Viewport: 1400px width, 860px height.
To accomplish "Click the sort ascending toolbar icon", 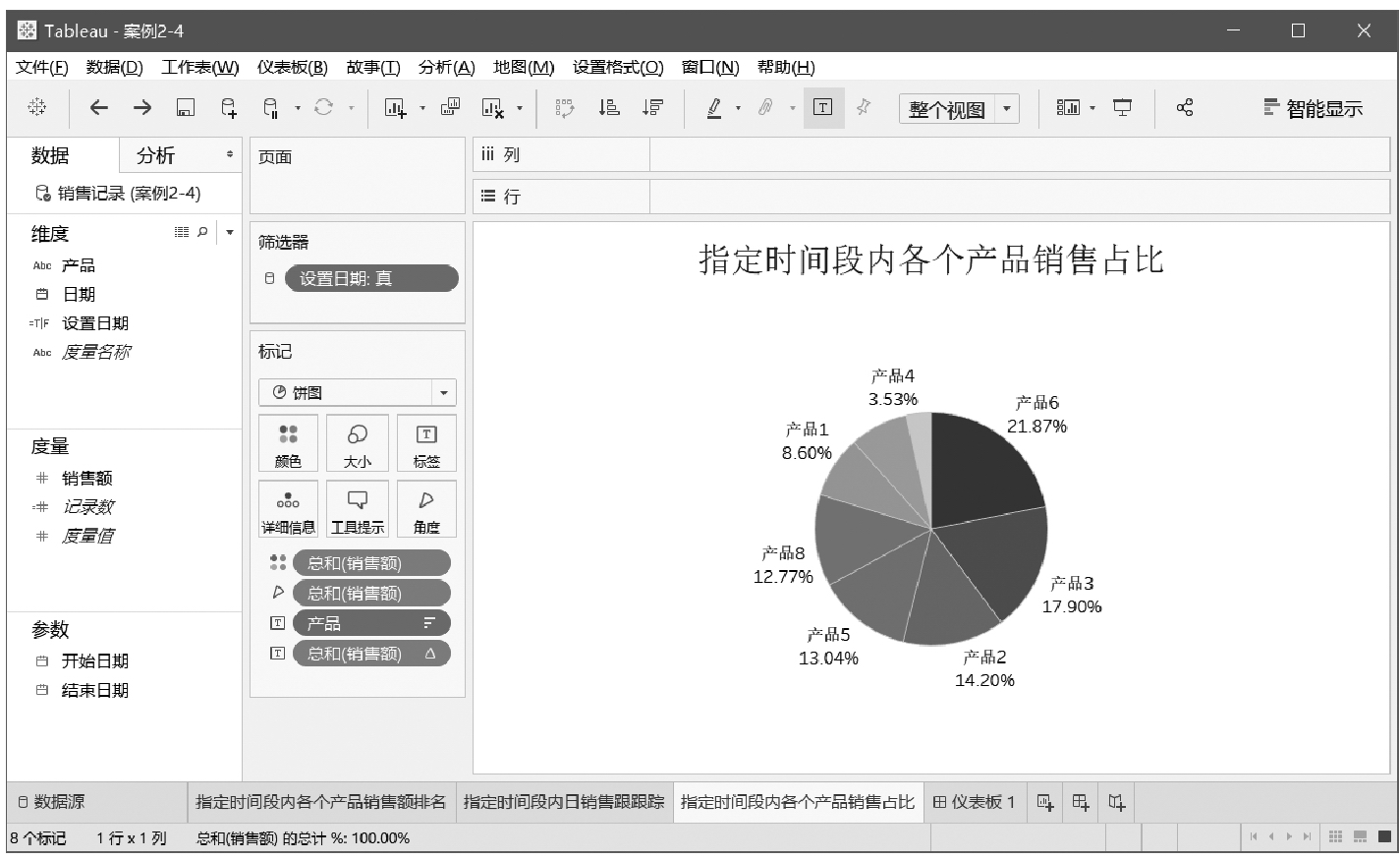I will [609, 108].
